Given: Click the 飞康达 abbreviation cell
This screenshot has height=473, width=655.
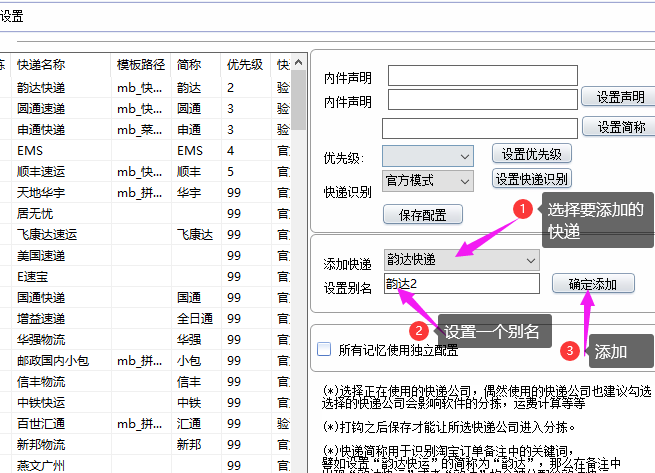Looking at the screenshot, I should coord(195,234).
